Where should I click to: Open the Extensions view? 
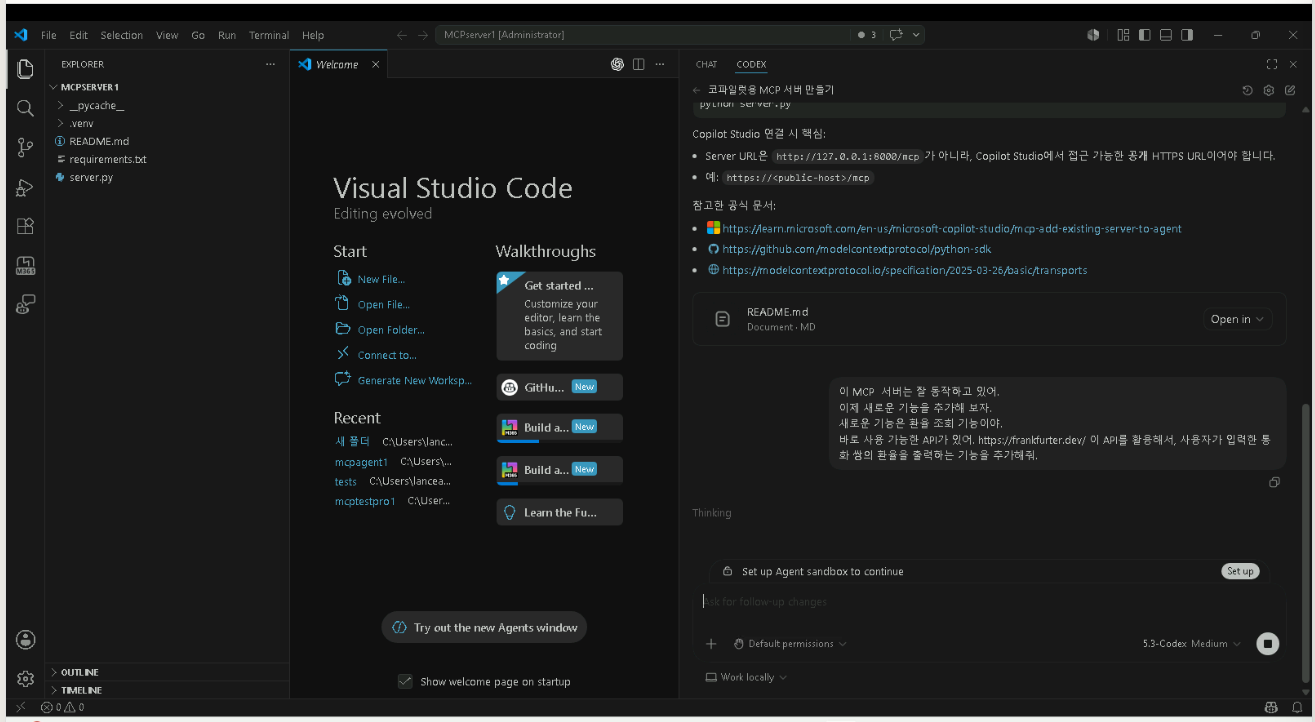(26, 226)
